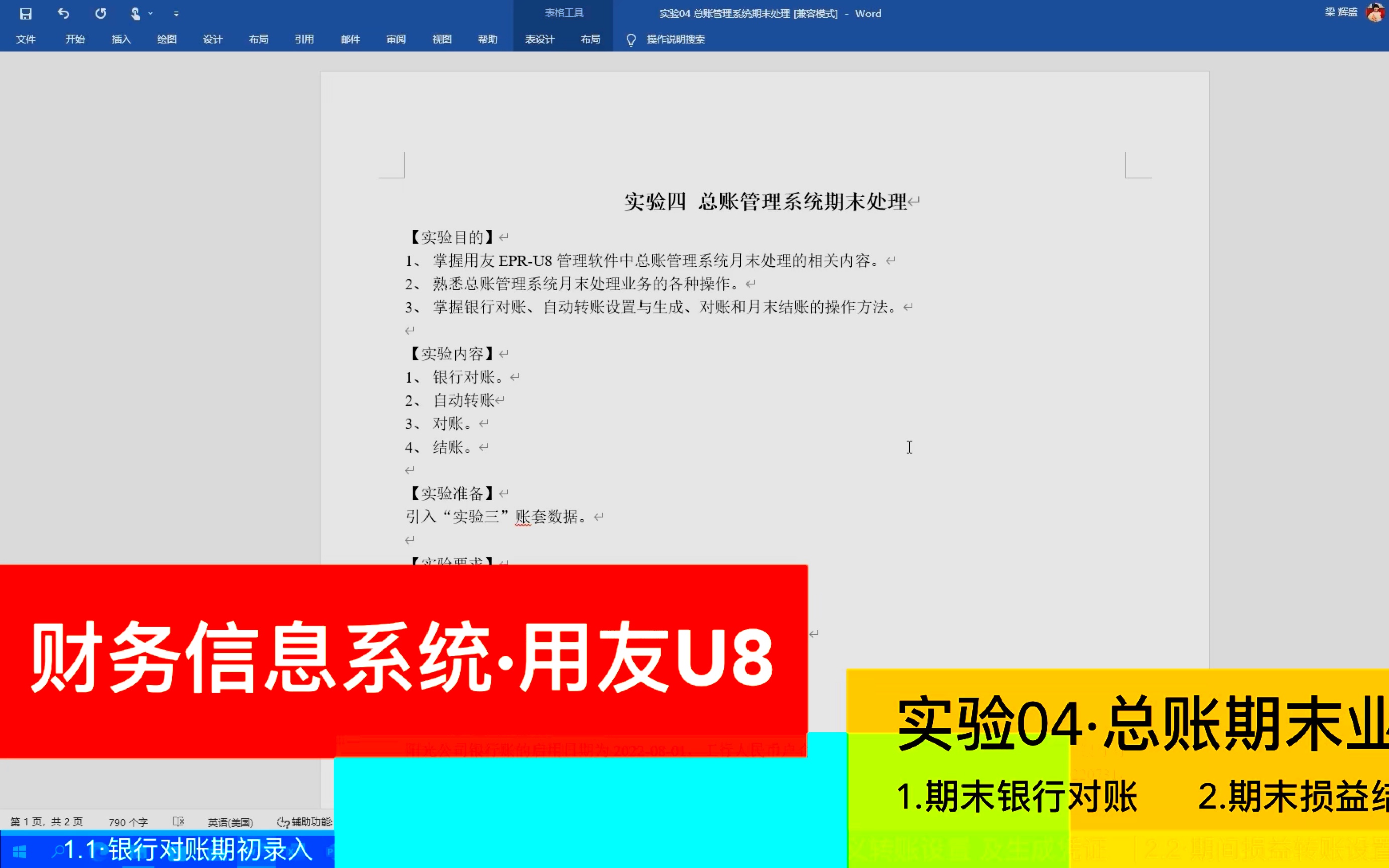Undo the last action

(63, 13)
